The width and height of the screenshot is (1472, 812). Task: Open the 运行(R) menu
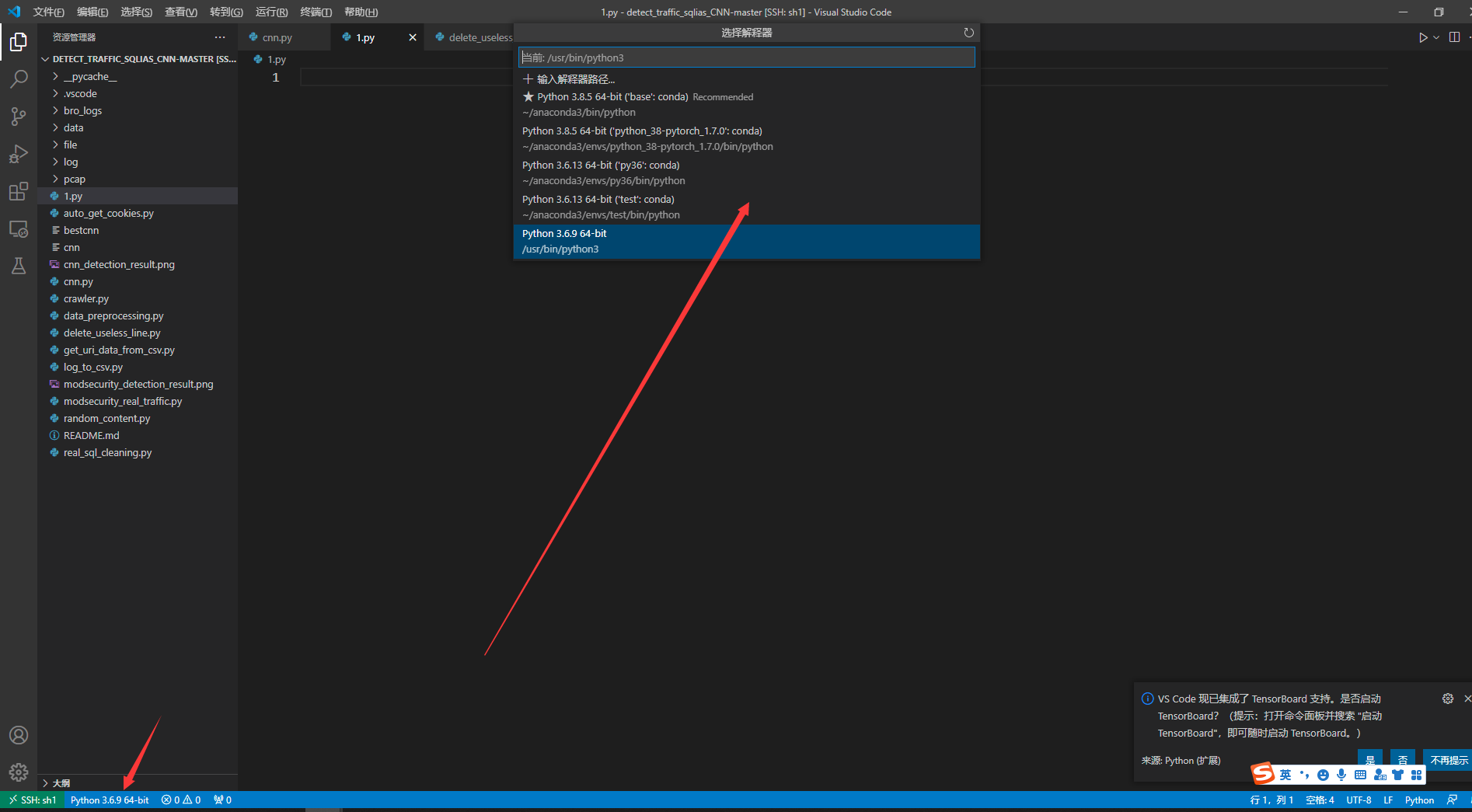(x=271, y=12)
